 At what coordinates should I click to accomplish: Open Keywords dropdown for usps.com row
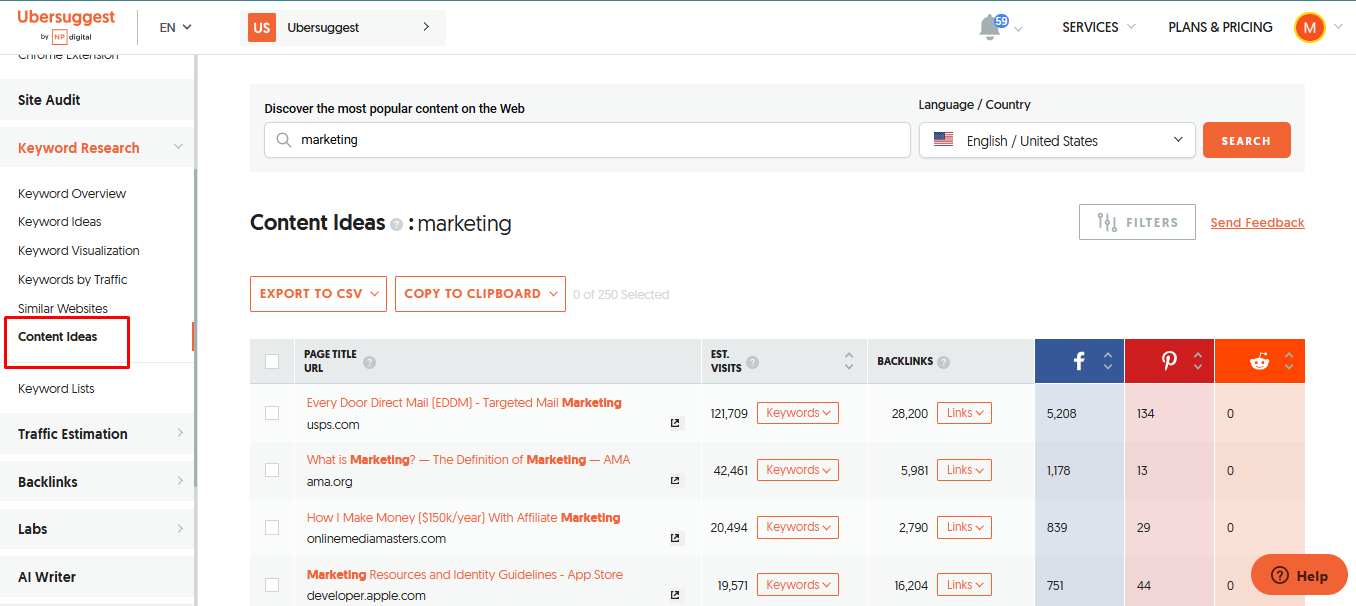pos(798,413)
